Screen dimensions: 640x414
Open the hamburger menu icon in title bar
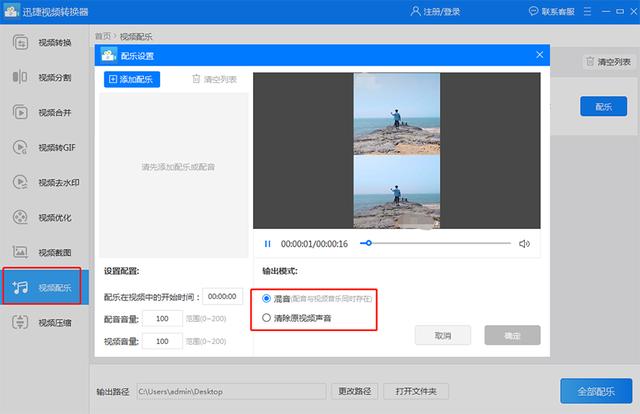tap(587, 11)
